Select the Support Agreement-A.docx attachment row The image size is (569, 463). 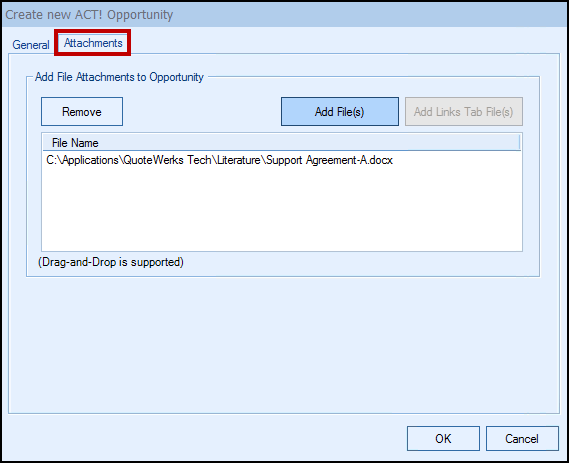coord(282,160)
